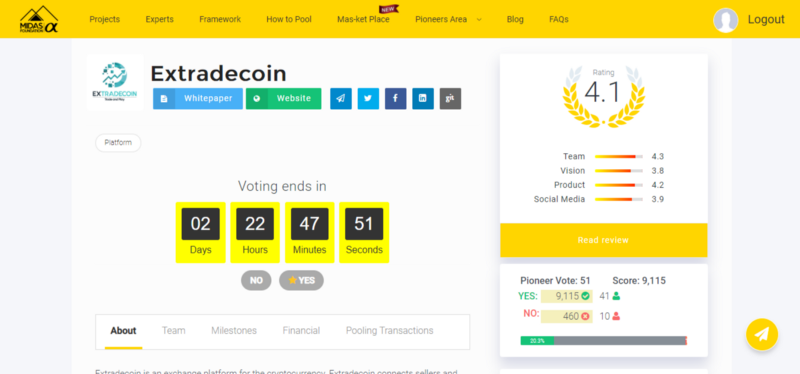This screenshot has width=800, height=374.
Task: Open the Milestones tab
Action: (234, 331)
